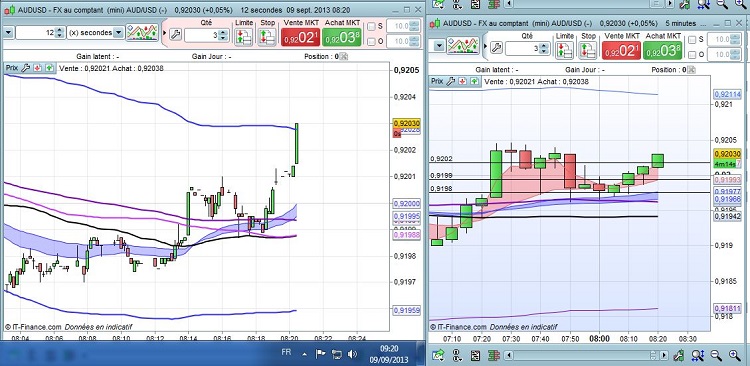The height and width of the screenshot is (366, 750).
Task: Open FR language indicator in taskbar
Action: click(x=286, y=352)
